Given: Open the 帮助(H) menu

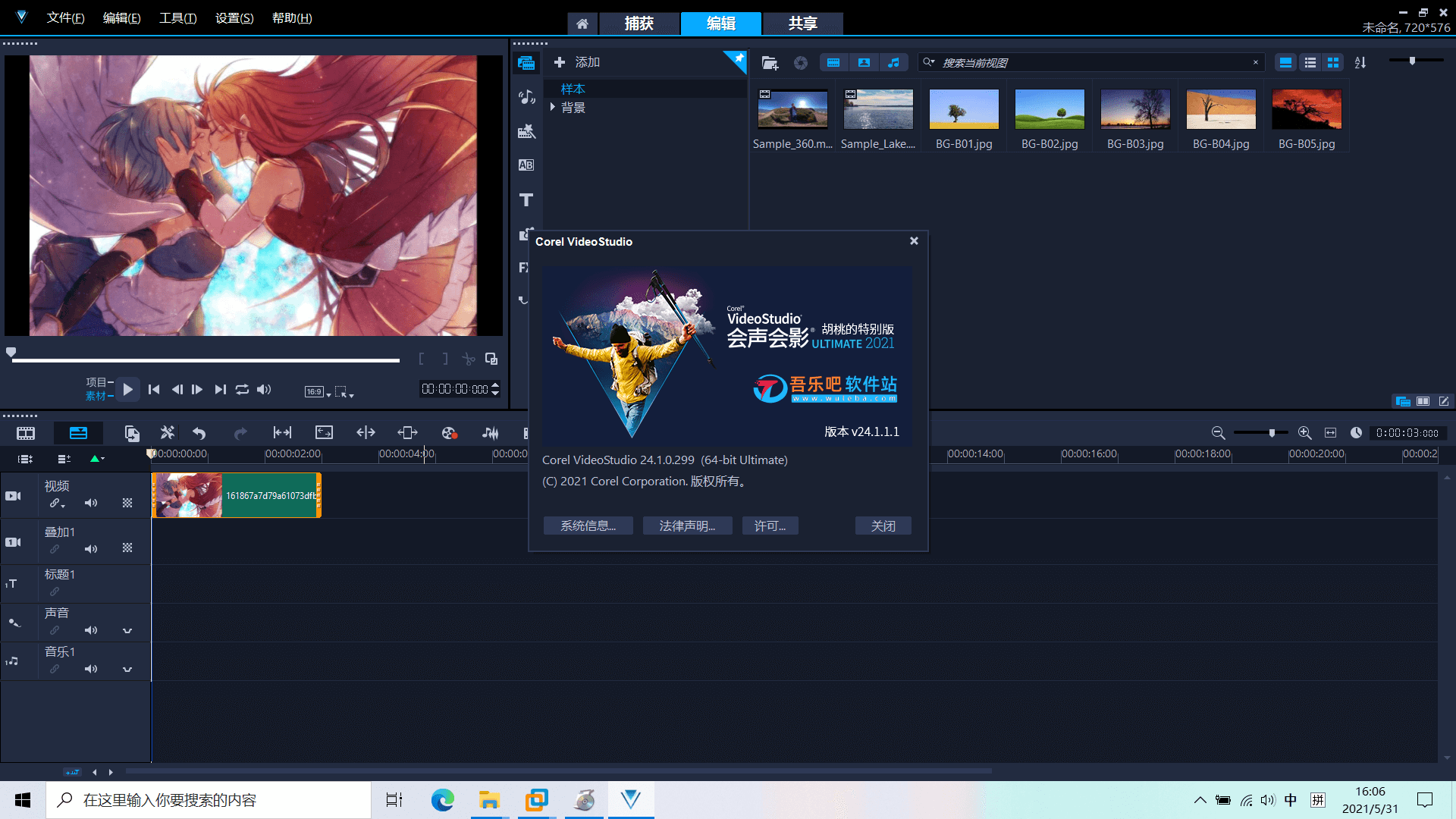Looking at the screenshot, I should pyautogui.click(x=292, y=18).
